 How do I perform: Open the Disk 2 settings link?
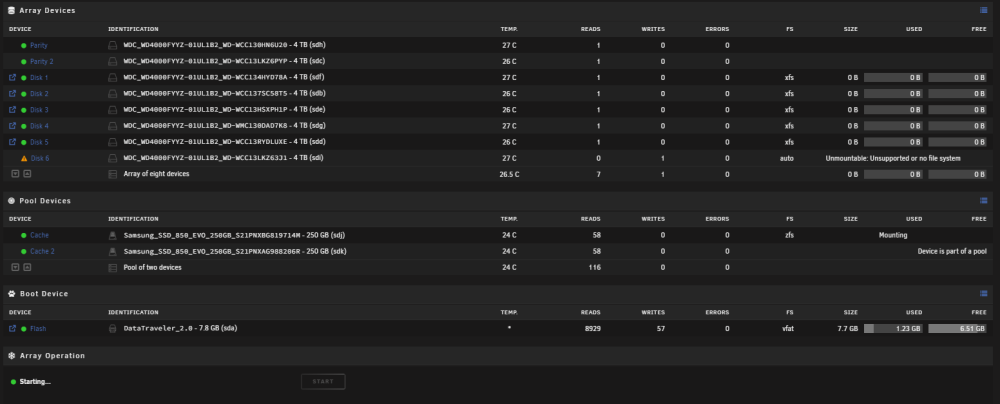[39, 93]
